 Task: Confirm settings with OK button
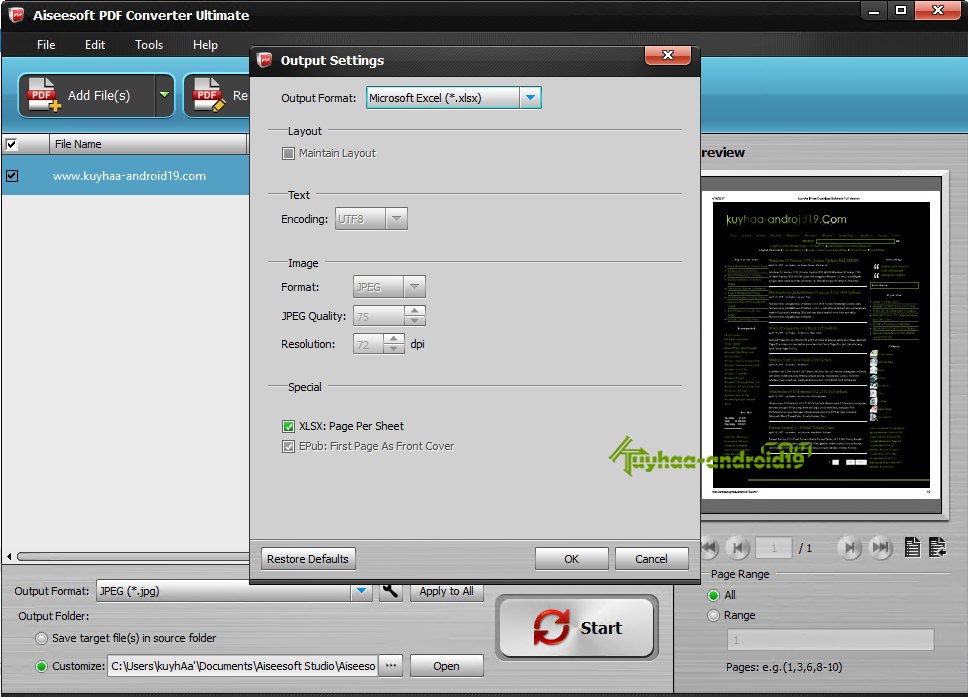572,559
